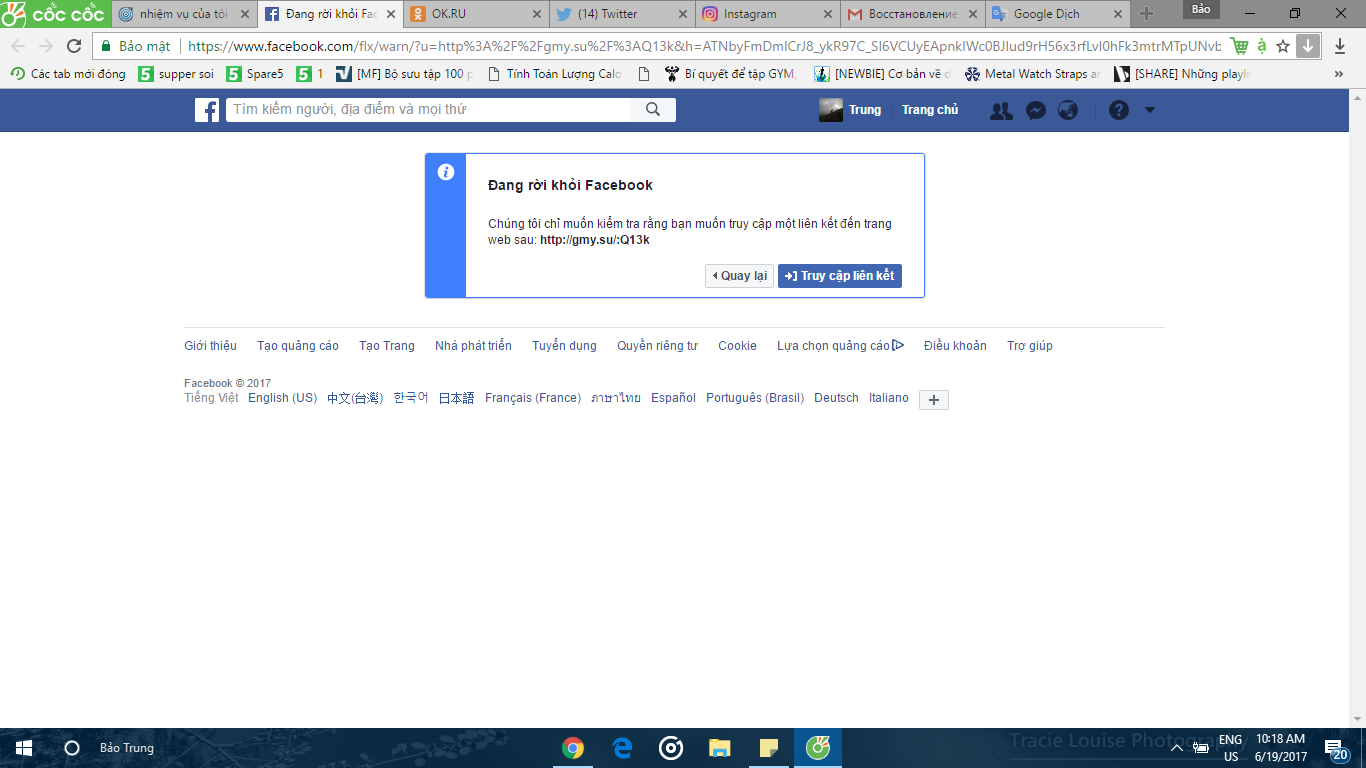Open File Explorer from the taskbar
The width and height of the screenshot is (1366, 768).
point(719,748)
